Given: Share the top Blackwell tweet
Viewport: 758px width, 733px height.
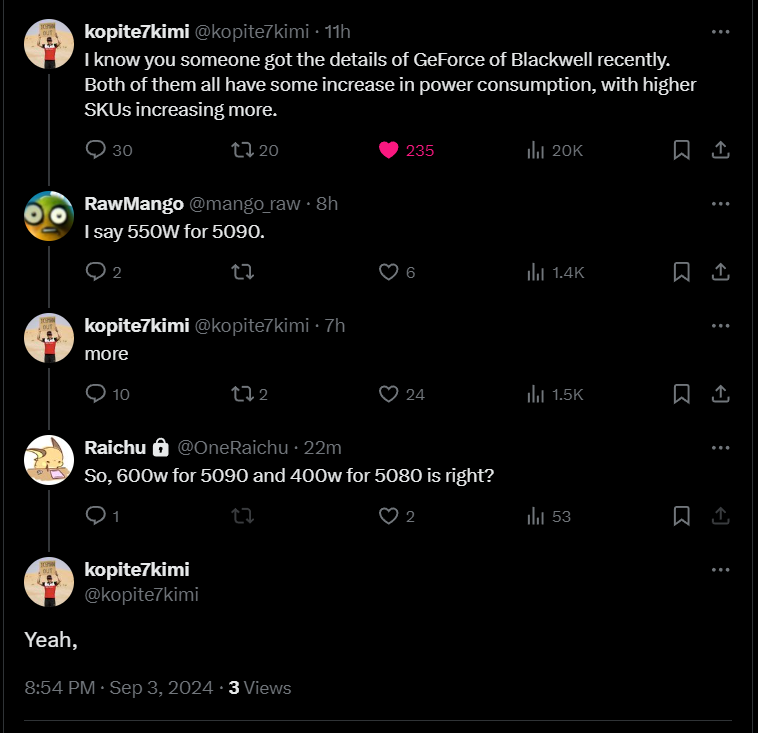Looking at the screenshot, I should [719, 150].
